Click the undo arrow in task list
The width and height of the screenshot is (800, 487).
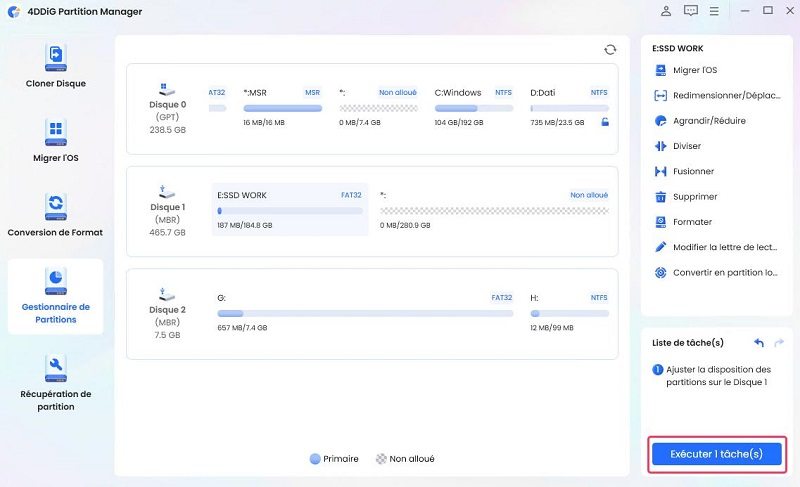(759, 343)
